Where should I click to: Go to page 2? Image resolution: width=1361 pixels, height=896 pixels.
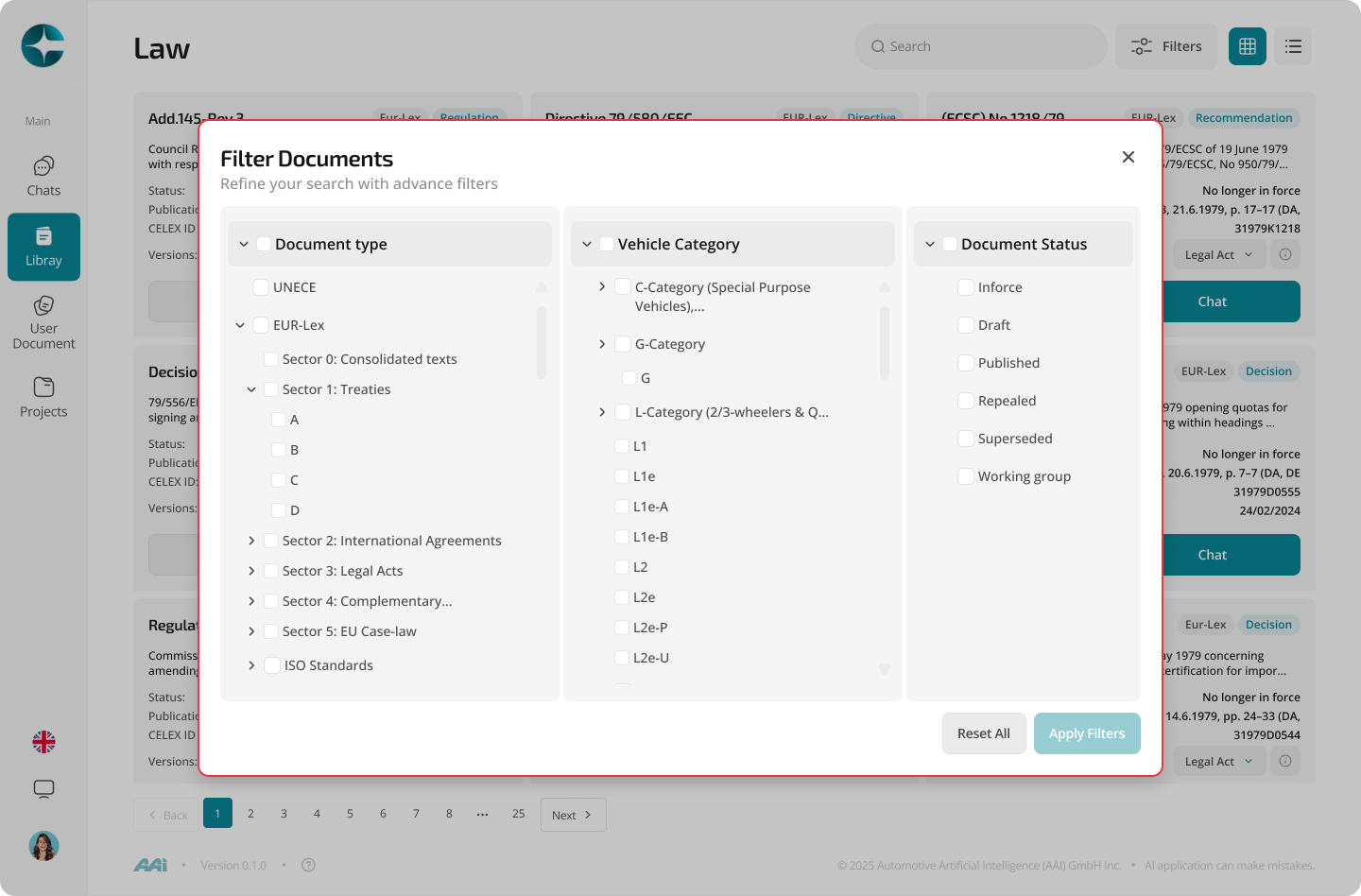pyautogui.click(x=250, y=814)
